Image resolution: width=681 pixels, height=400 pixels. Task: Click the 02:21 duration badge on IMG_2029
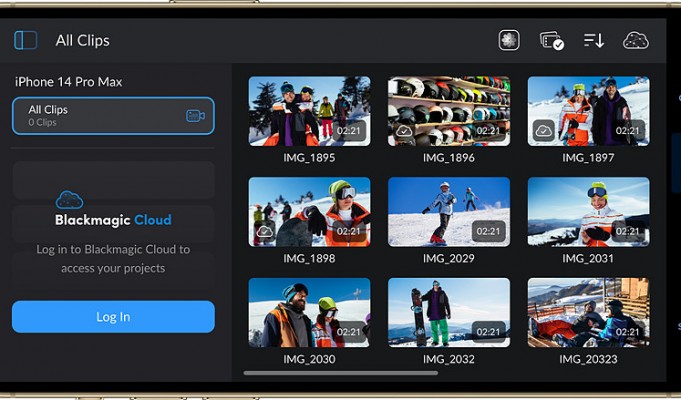coord(489,231)
